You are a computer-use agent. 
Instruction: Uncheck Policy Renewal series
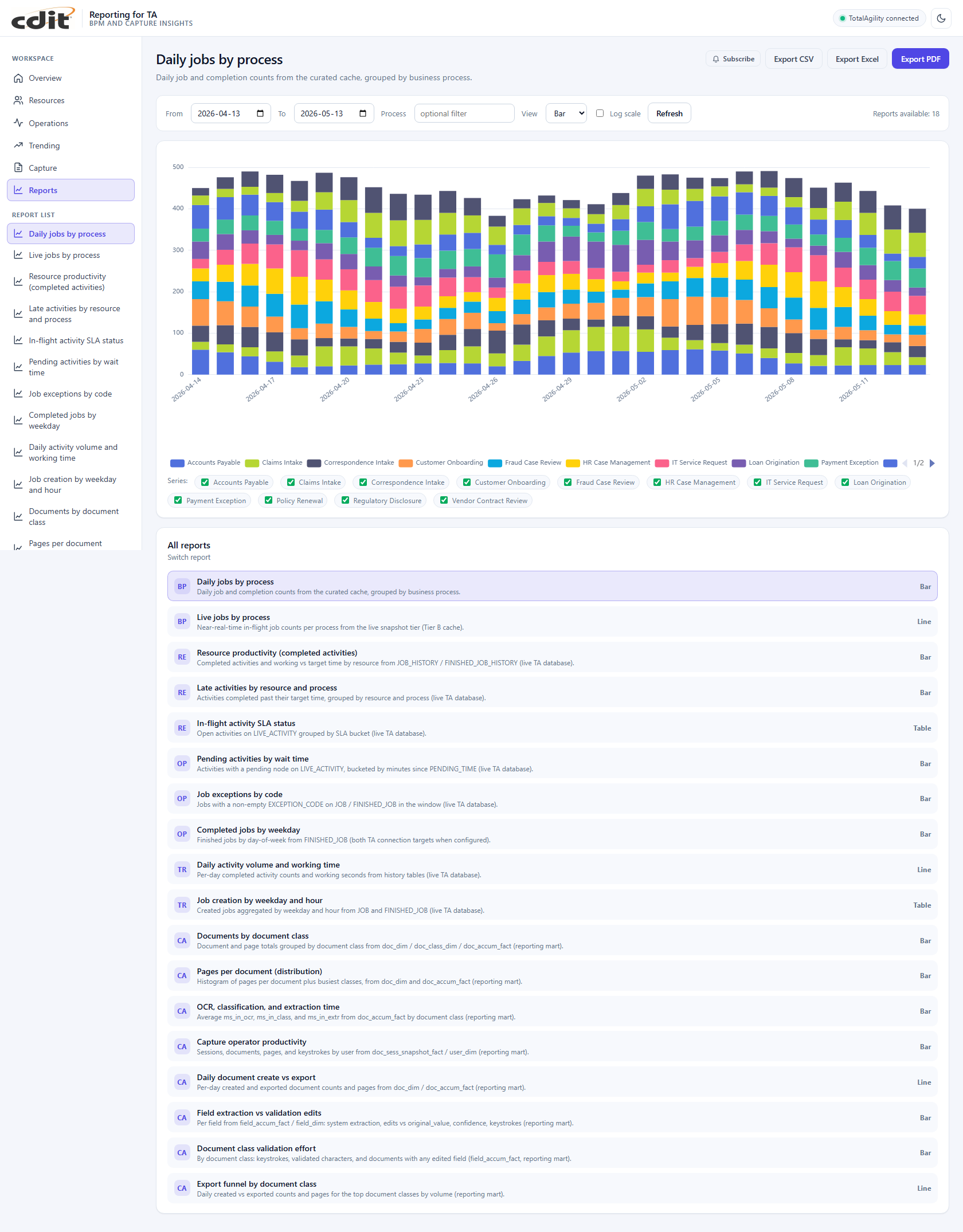pos(268,501)
